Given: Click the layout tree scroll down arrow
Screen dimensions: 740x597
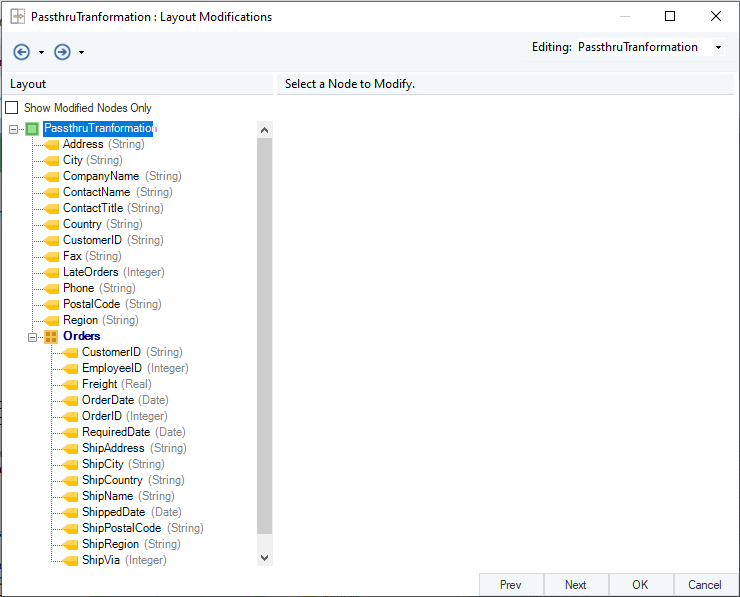Looking at the screenshot, I should pyautogui.click(x=264, y=557).
